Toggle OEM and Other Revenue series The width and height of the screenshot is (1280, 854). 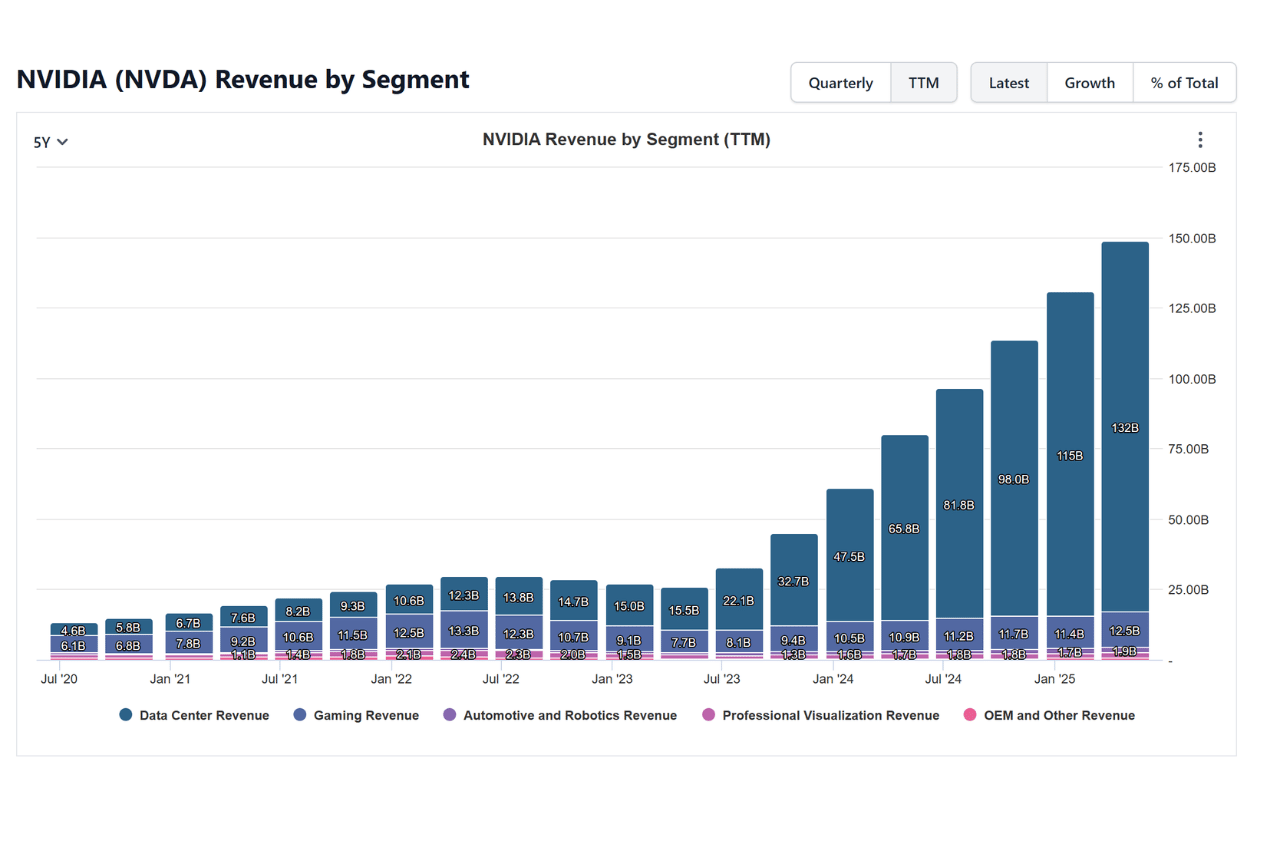(1049, 715)
